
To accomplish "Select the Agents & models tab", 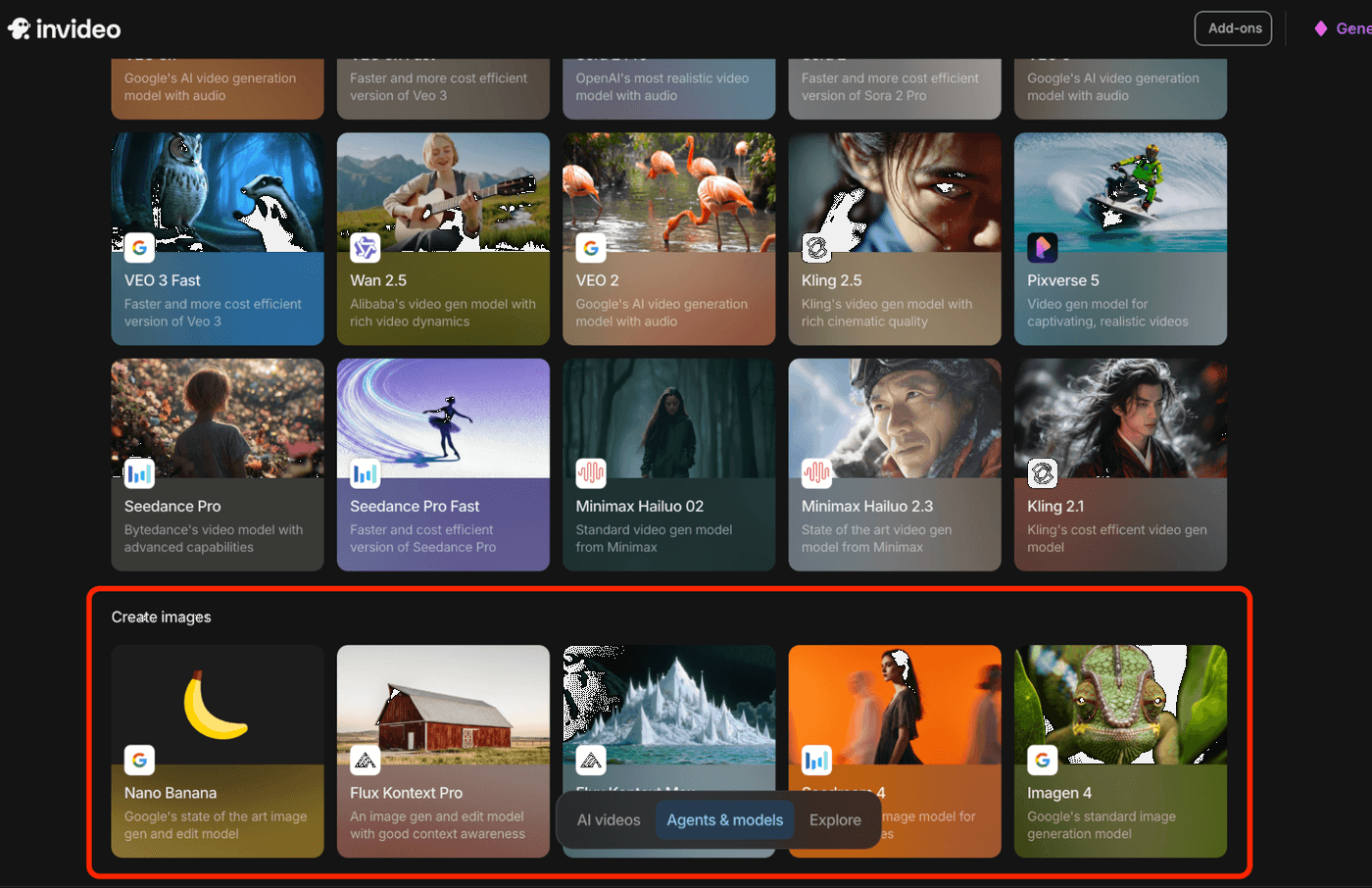I will (724, 820).
